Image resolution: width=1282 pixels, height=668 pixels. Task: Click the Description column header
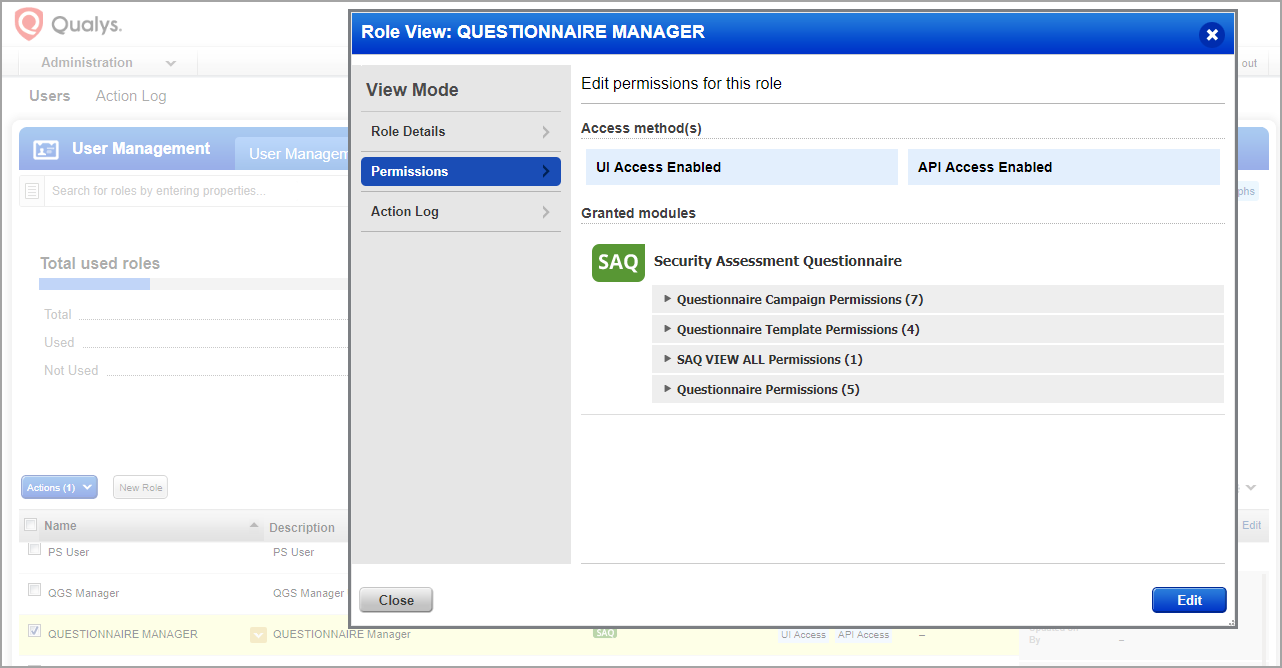(x=302, y=527)
